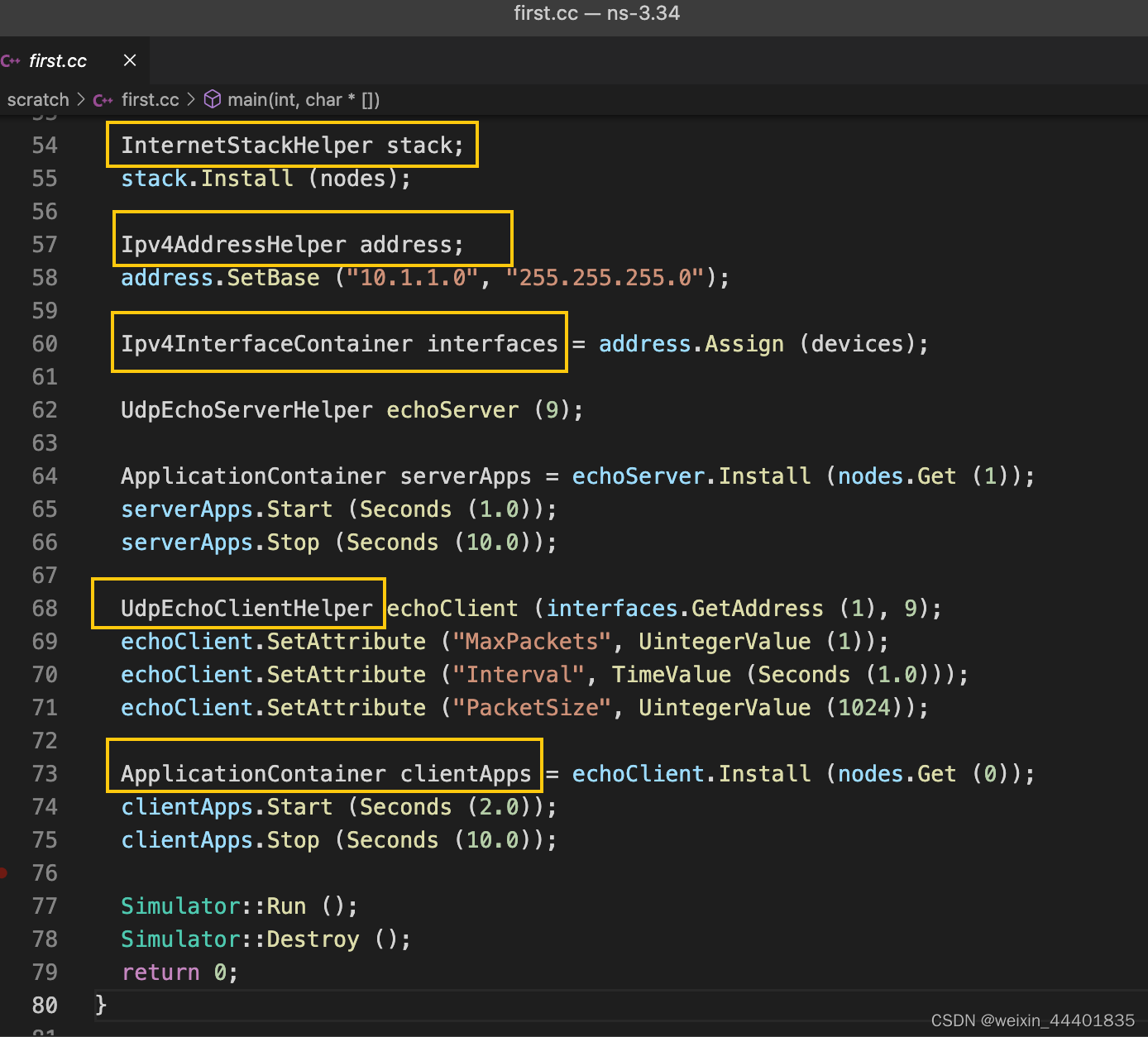The width and height of the screenshot is (1148, 1037).
Task: Click stack.Install on line 55
Action: pos(207,179)
